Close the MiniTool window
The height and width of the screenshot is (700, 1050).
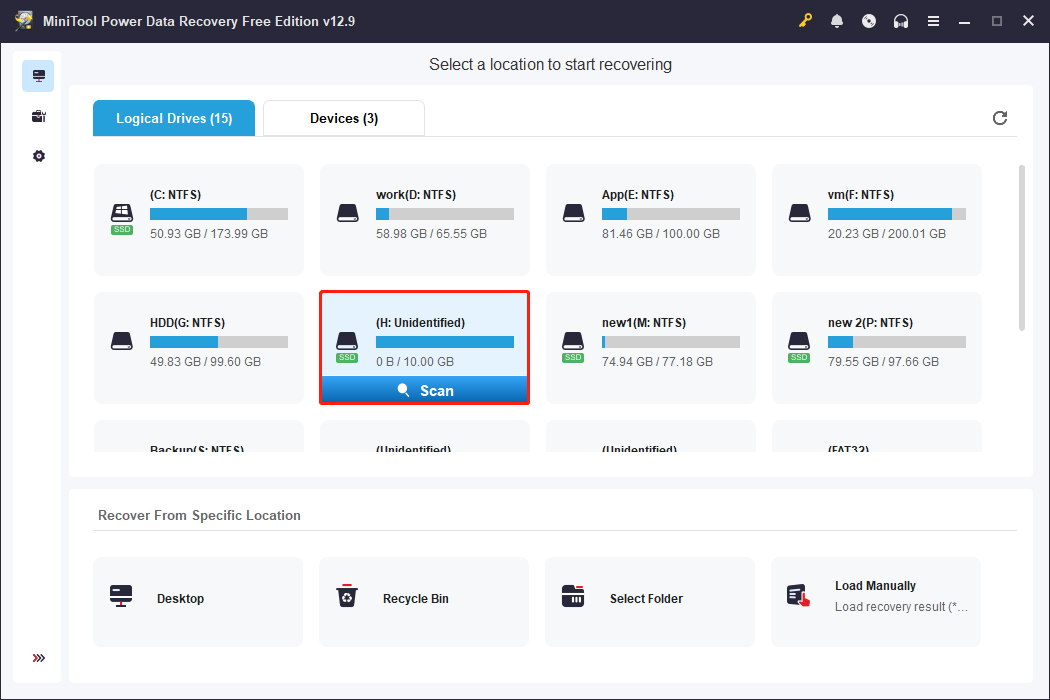(1029, 21)
